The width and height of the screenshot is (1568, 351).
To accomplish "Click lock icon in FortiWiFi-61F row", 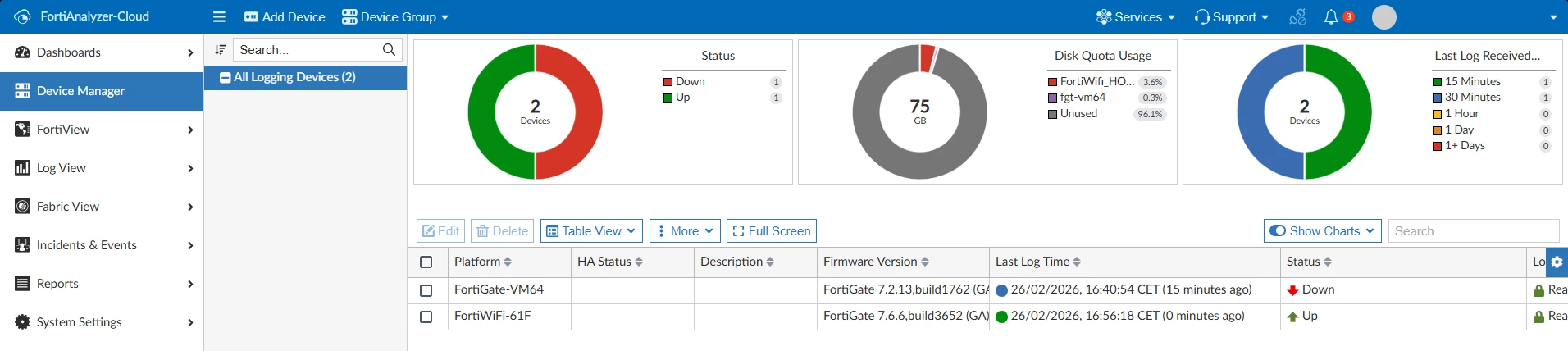I will point(1538,317).
